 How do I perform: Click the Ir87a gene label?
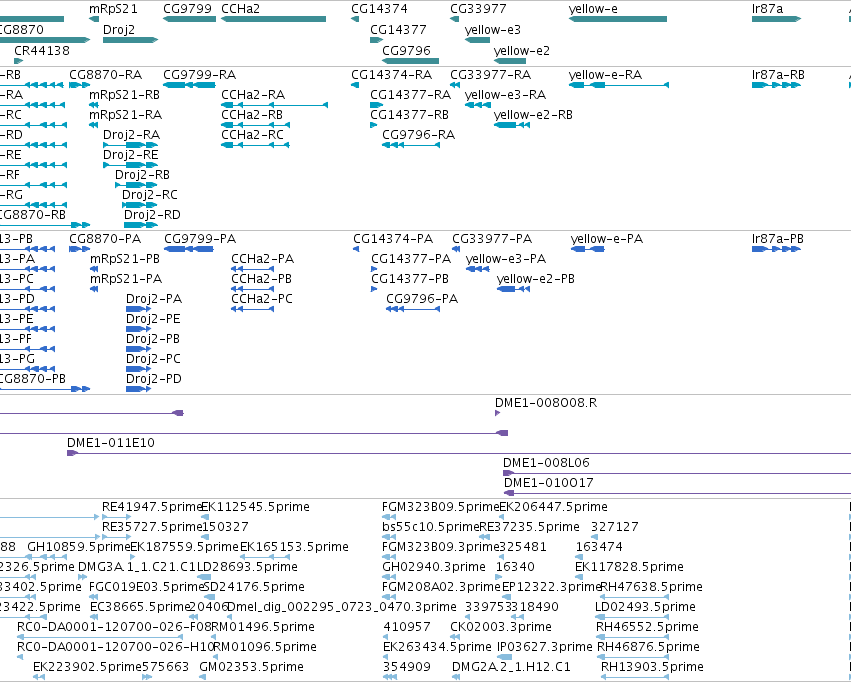pos(767,9)
